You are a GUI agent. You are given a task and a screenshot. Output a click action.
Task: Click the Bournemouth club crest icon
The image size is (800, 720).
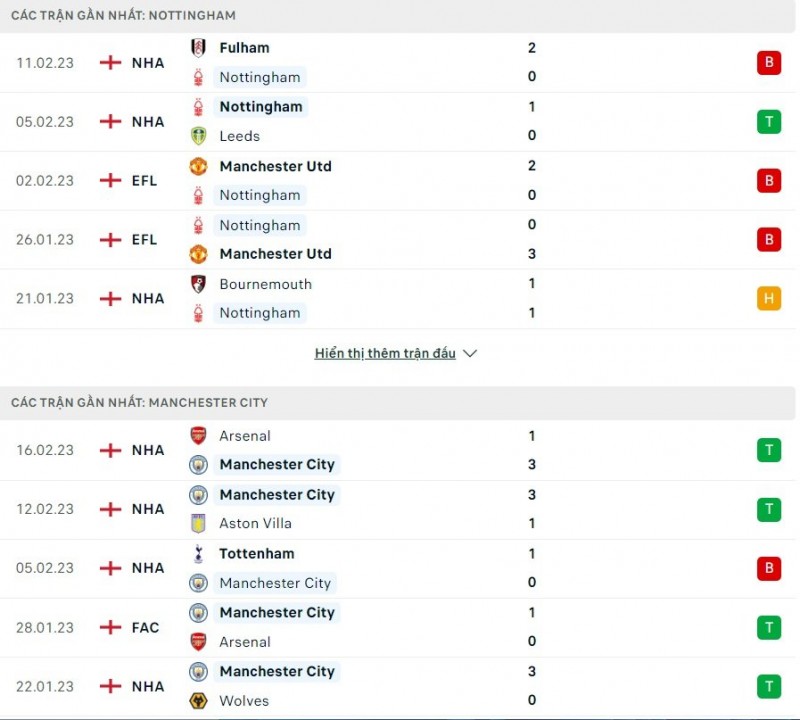click(x=198, y=284)
